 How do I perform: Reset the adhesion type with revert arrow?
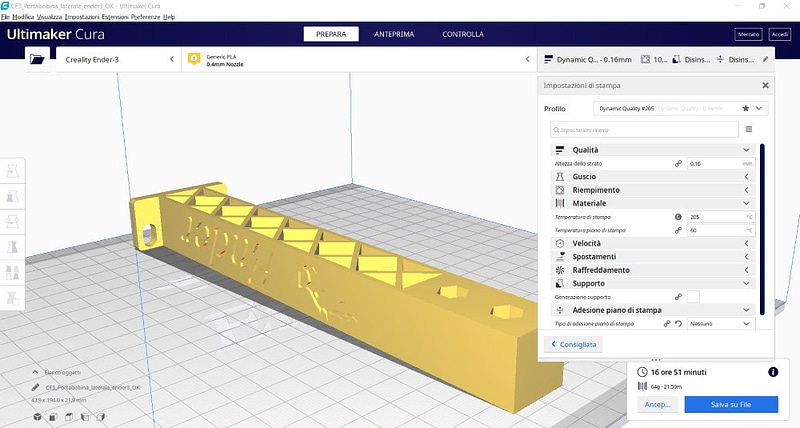point(679,323)
